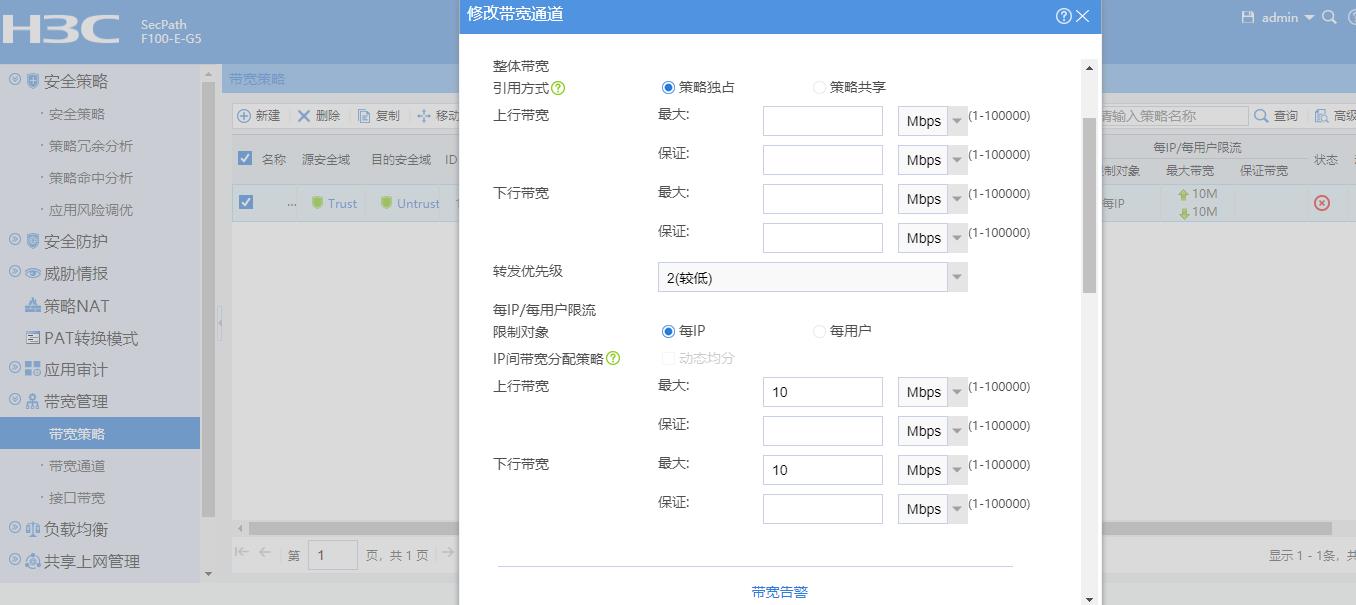
Task: Click the 新建 plus icon in the toolbar
Action: 244,116
